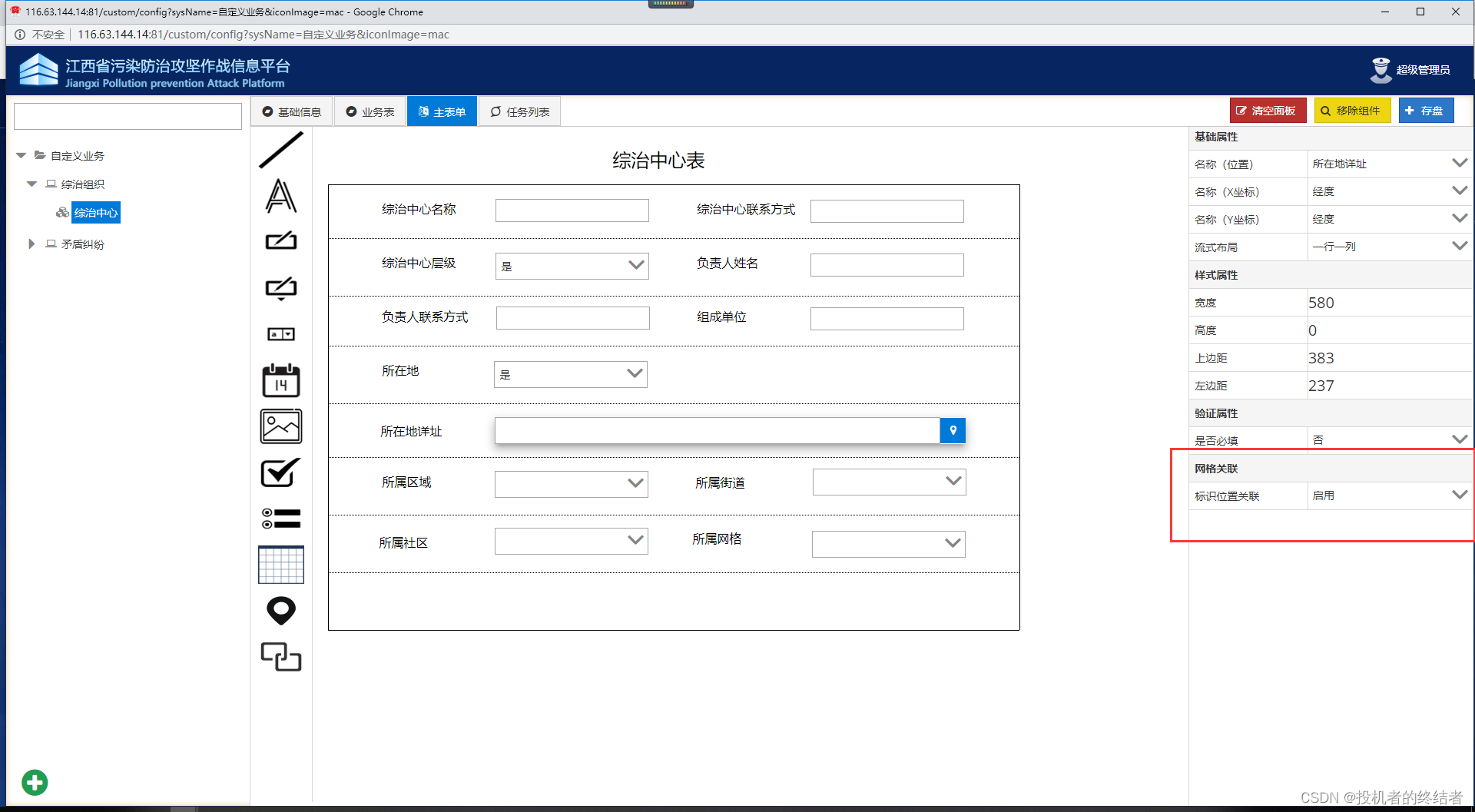Click the 移除组件 button
The height and width of the screenshot is (812, 1475).
pos(1352,111)
